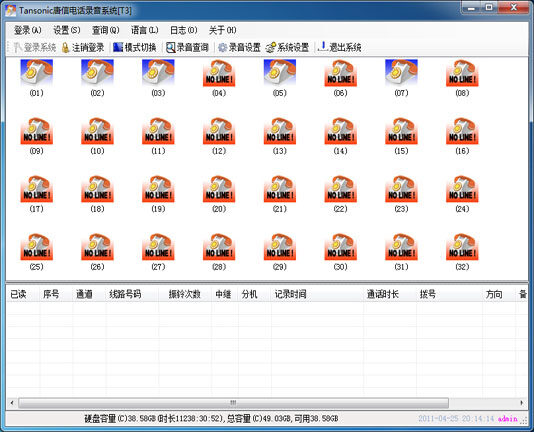The height and width of the screenshot is (432, 534).
Task: Click 退出系统 to exit the system
Action: point(340,47)
